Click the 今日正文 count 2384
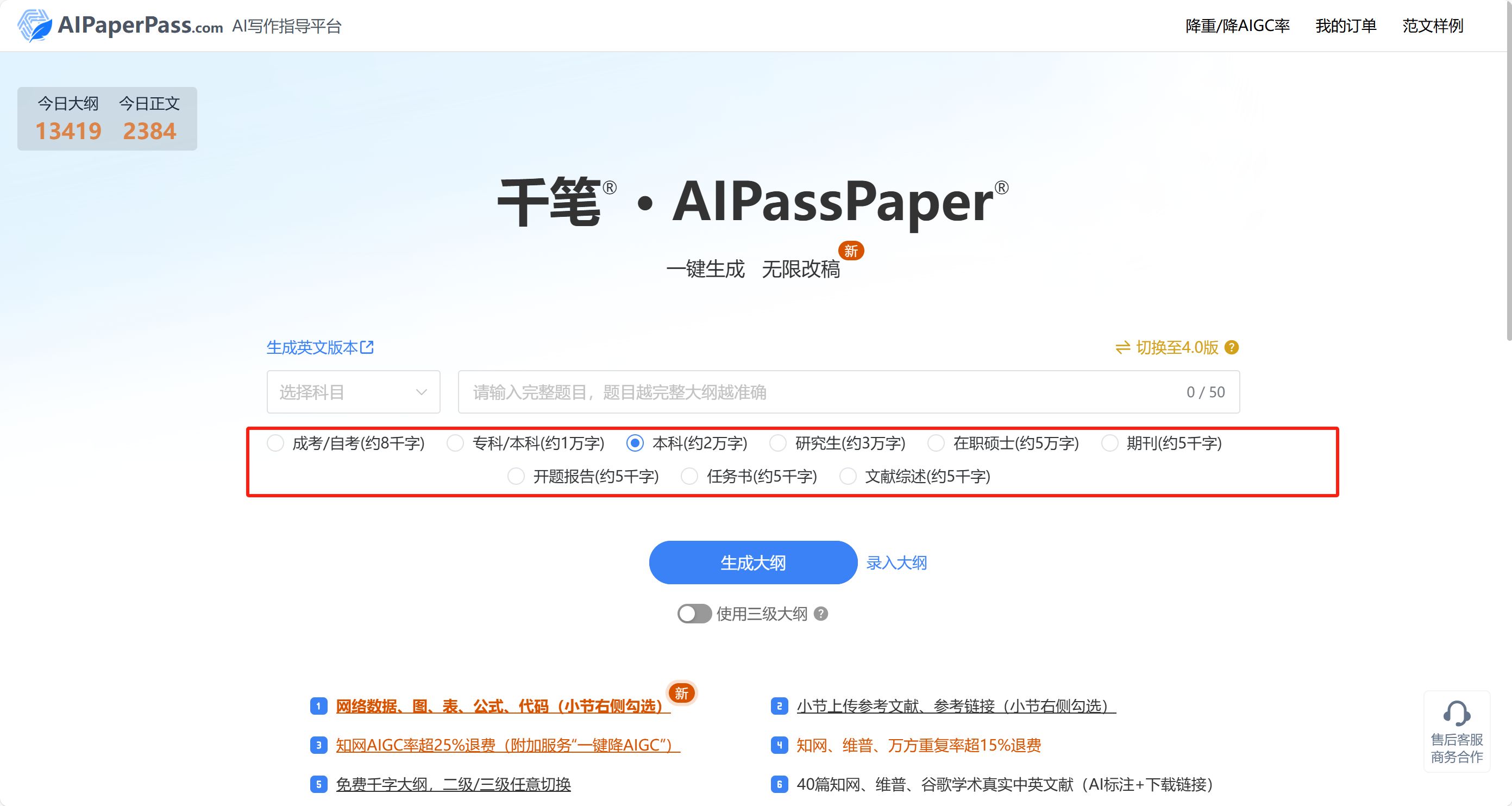Image resolution: width=1512 pixels, height=806 pixels. (x=149, y=131)
